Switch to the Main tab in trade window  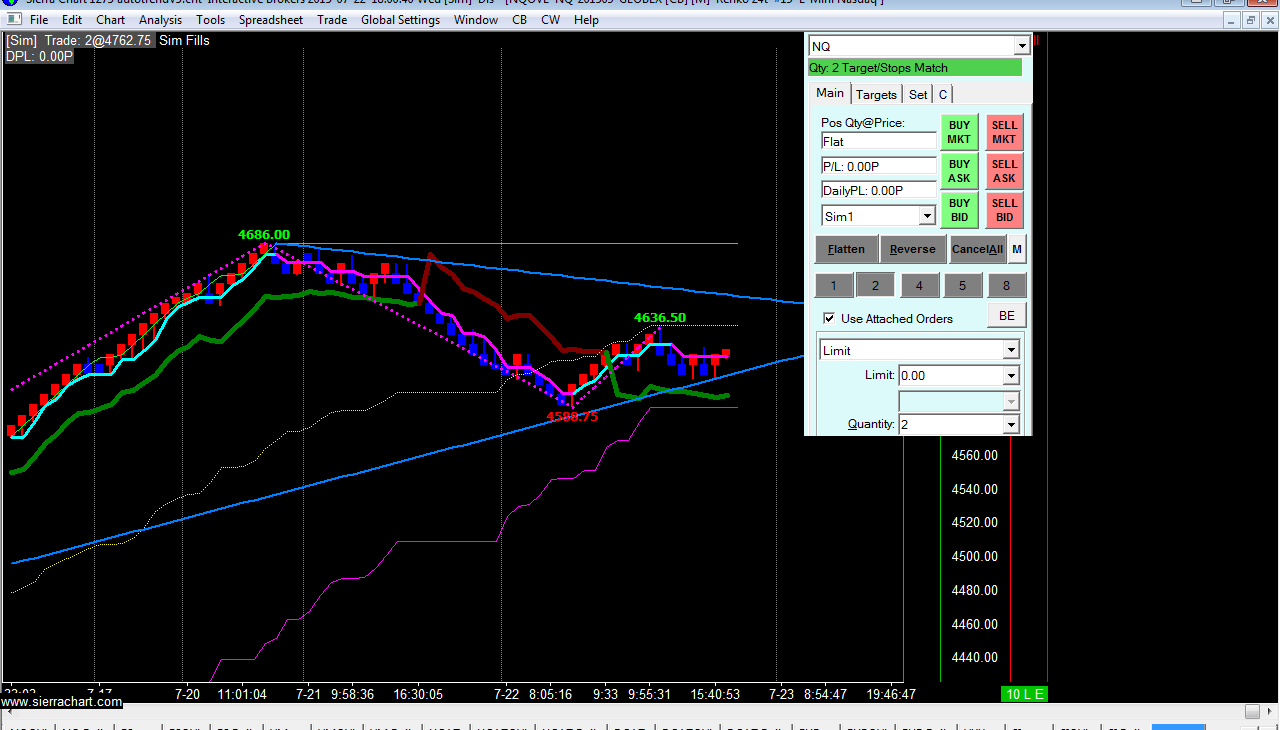tap(830, 93)
